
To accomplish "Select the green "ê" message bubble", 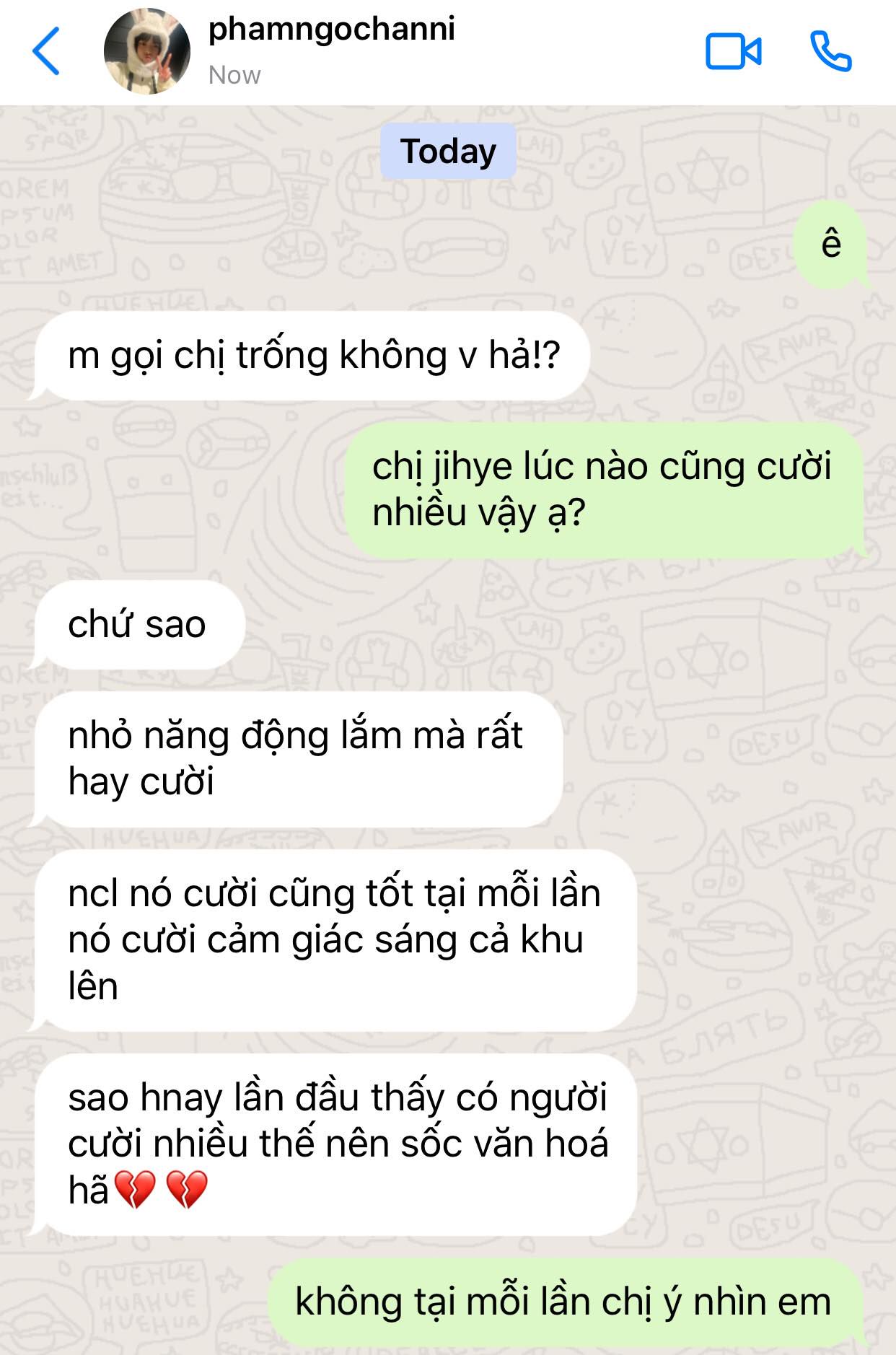I will coord(830,244).
